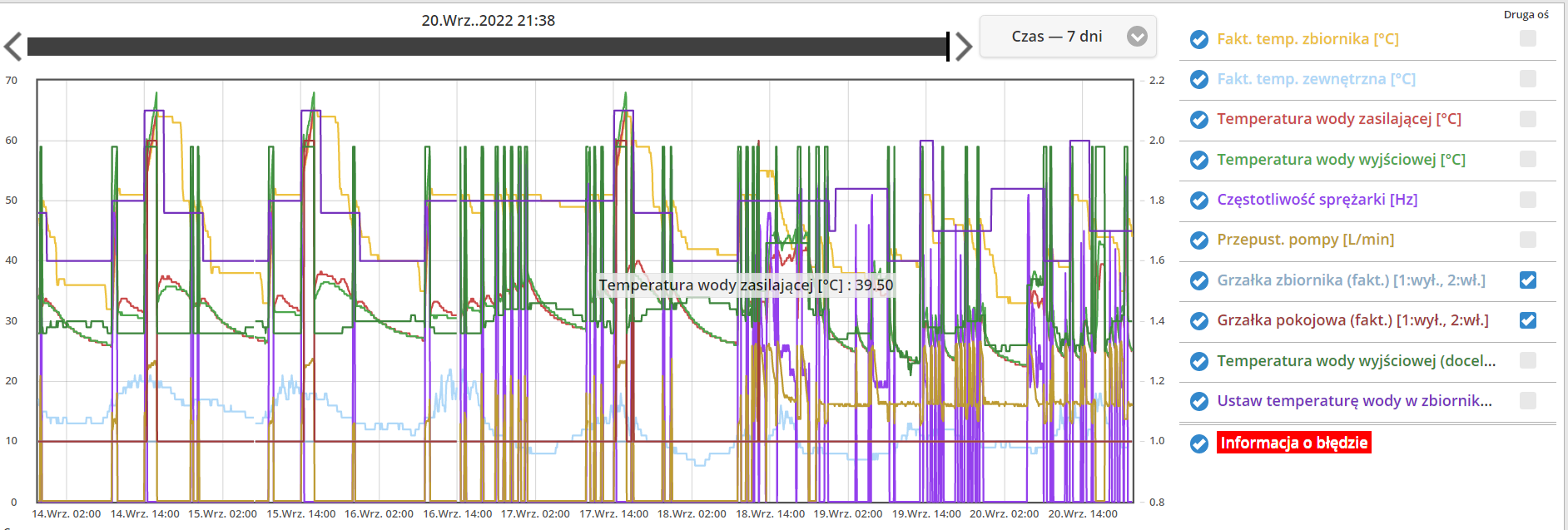Toggle Temperatura wody wyjściowej [°C] series visibility
The width and height of the screenshot is (1568, 530).
[1199, 160]
